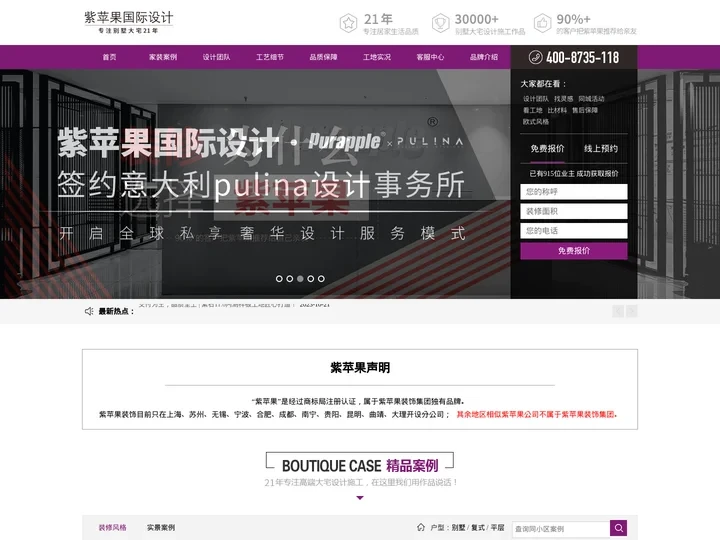Go to previous news with left arrow

point(618,311)
